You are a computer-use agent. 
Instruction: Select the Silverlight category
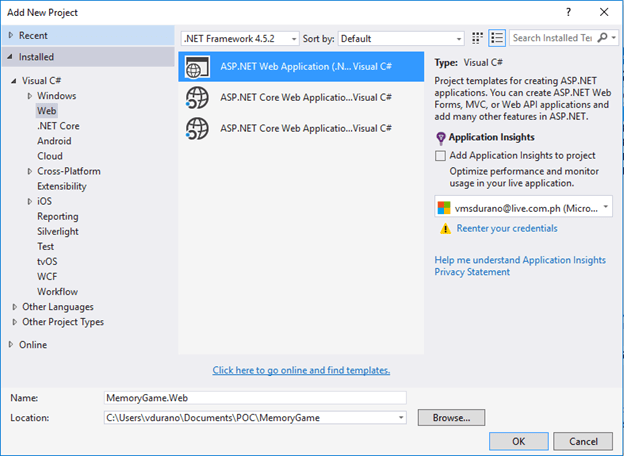(58, 232)
